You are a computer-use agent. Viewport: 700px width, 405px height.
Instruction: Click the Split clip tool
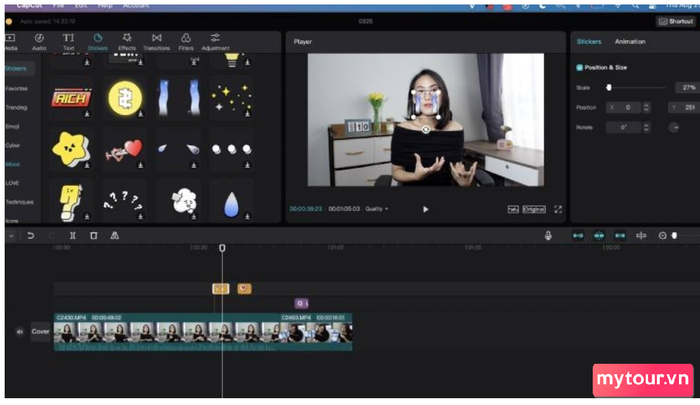[x=72, y=236]
